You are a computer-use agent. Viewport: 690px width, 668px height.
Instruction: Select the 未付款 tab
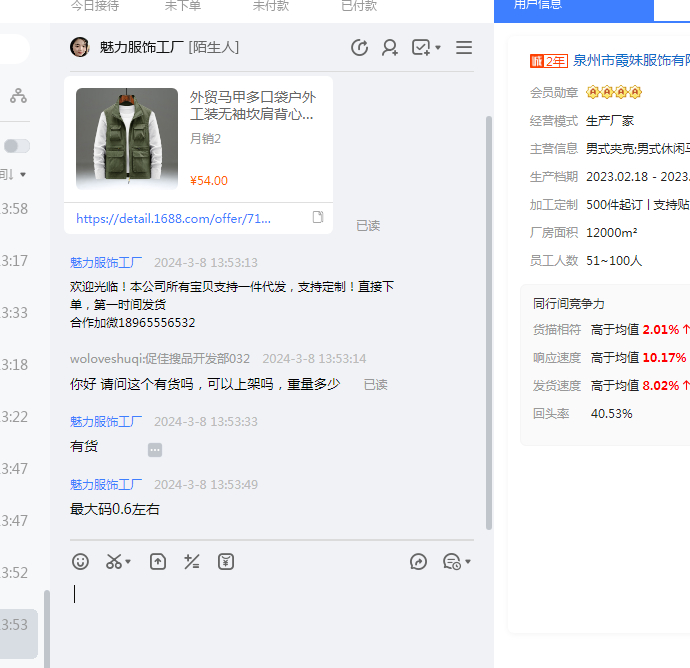[270, 6]
